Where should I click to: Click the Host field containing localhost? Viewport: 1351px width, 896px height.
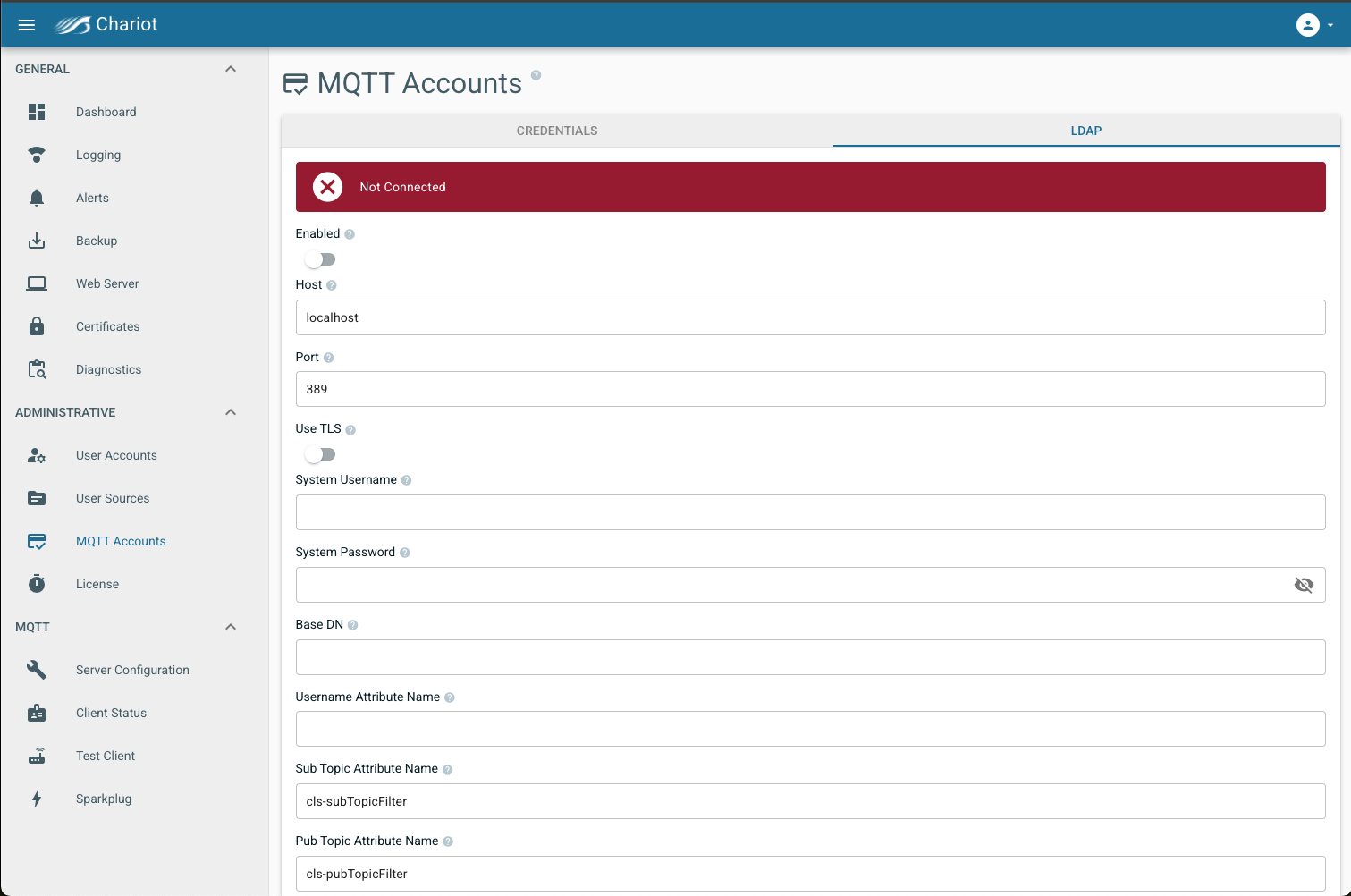click(810, 317)
